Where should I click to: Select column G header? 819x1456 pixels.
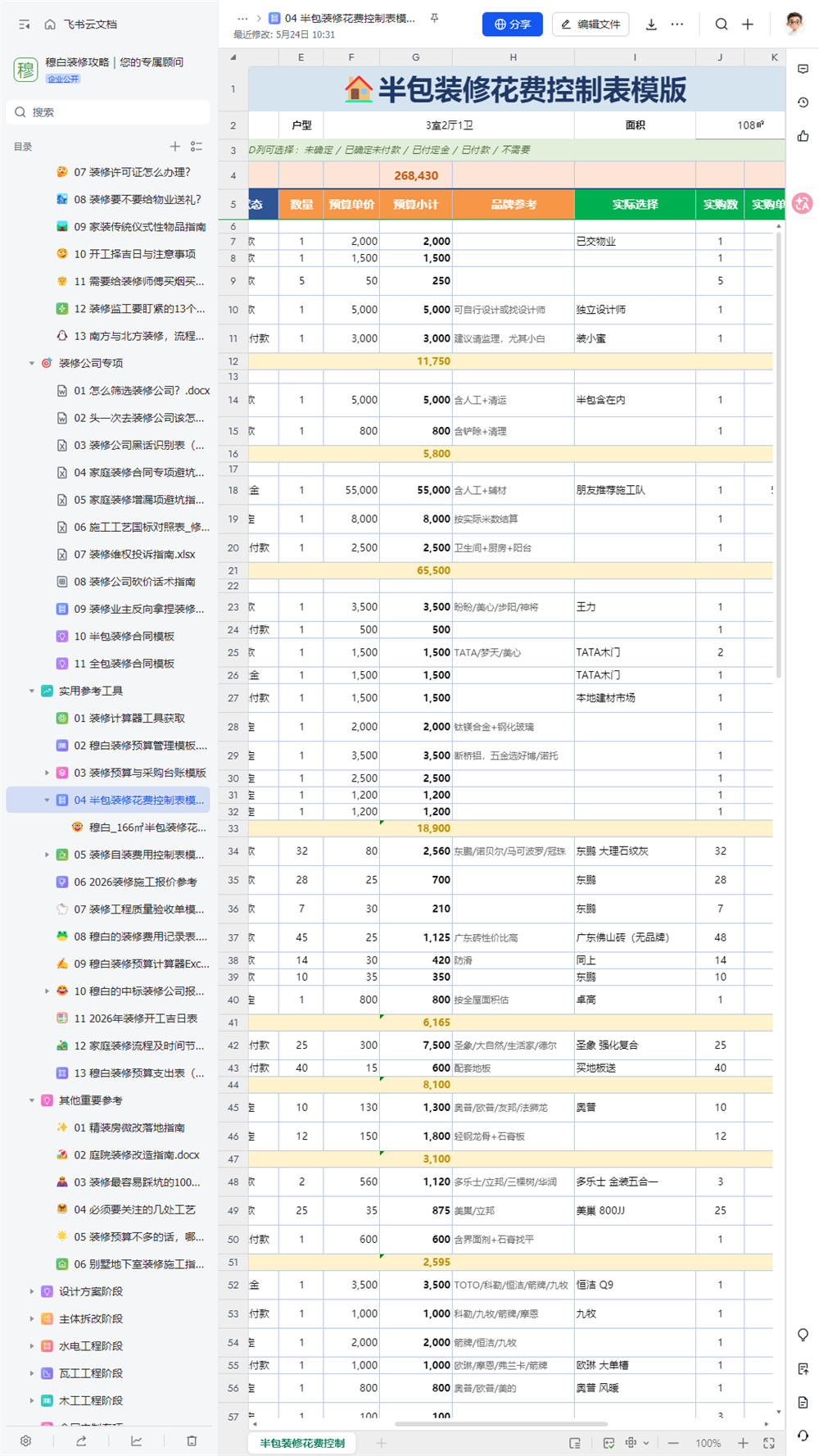tap(415, 57)
